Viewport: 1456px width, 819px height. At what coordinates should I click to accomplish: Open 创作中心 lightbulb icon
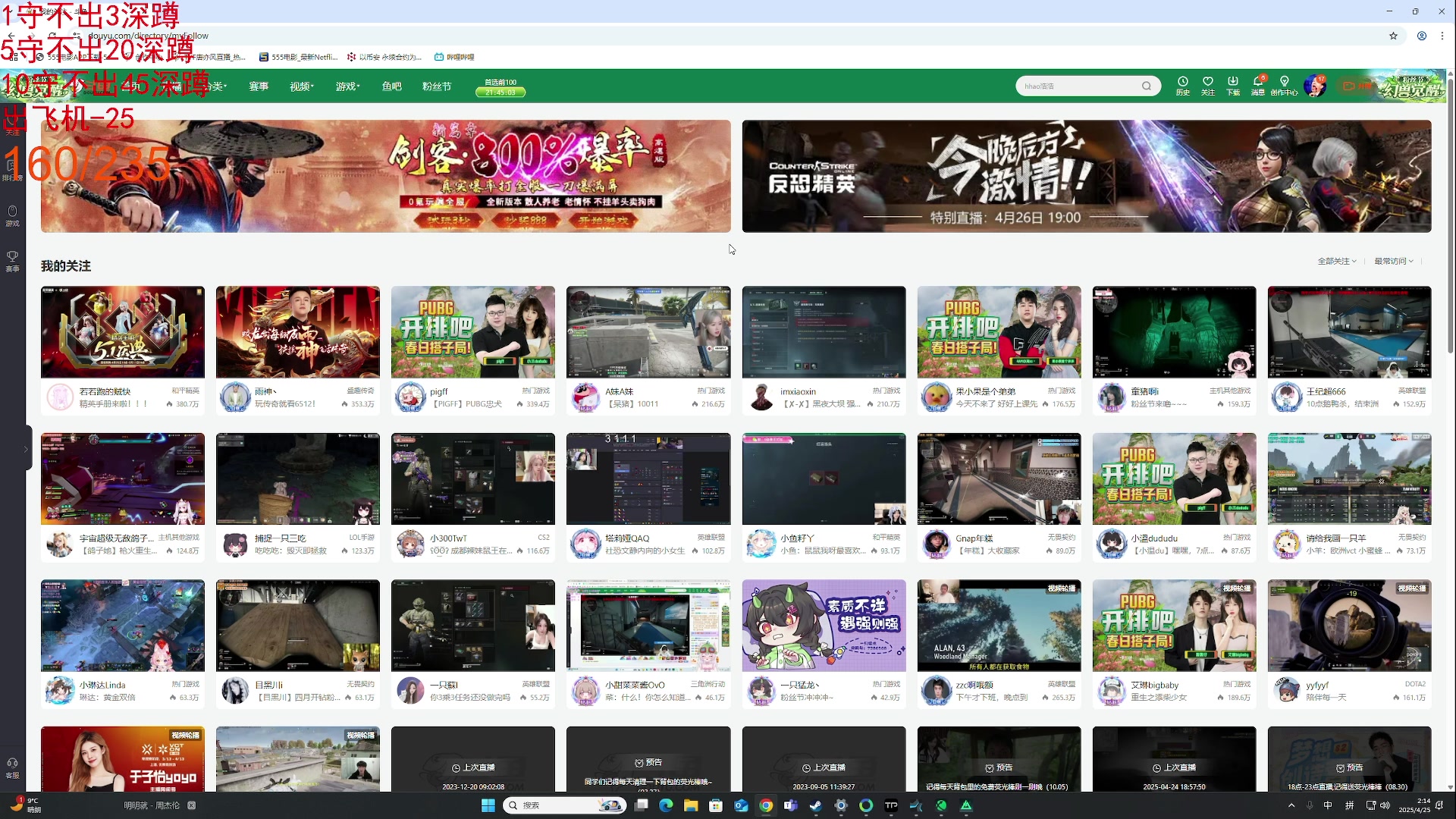(1284, 86)
